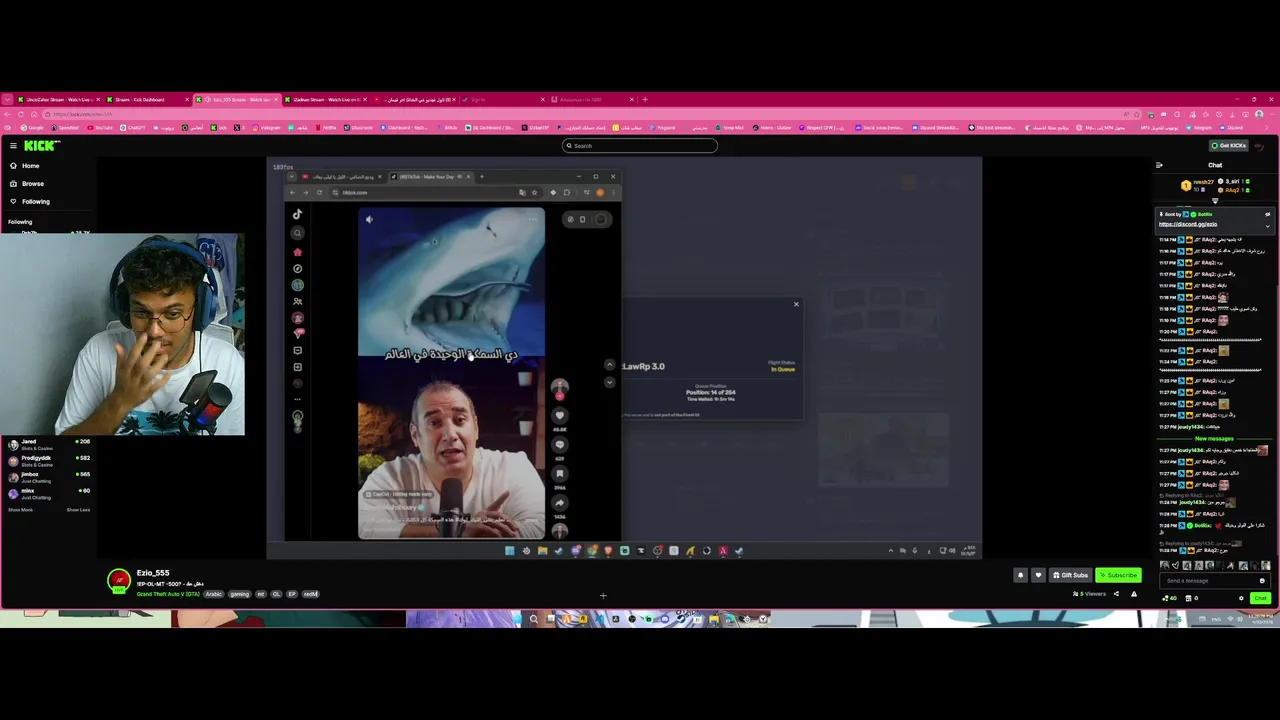Expand the pinned message chevron
The width and height of the screenshot is (1280, 720).
(x=1268, y=226)
